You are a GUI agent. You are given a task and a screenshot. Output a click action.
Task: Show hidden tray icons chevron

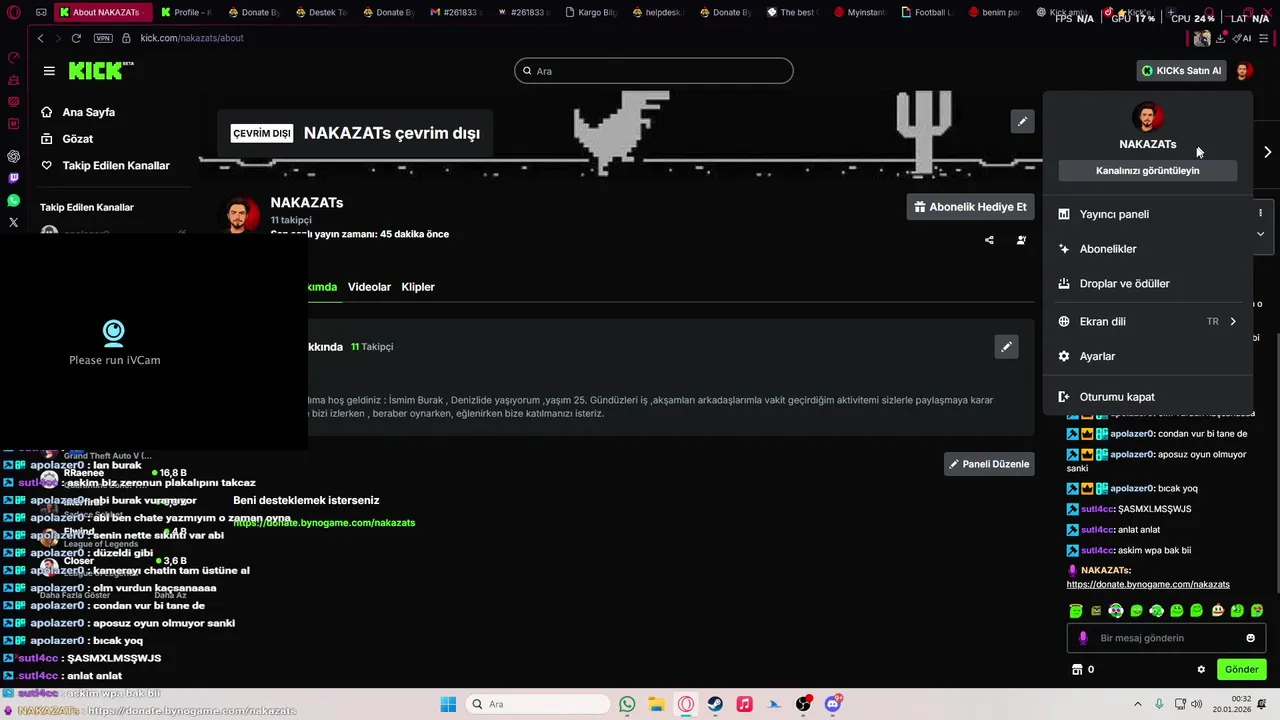1137,704
